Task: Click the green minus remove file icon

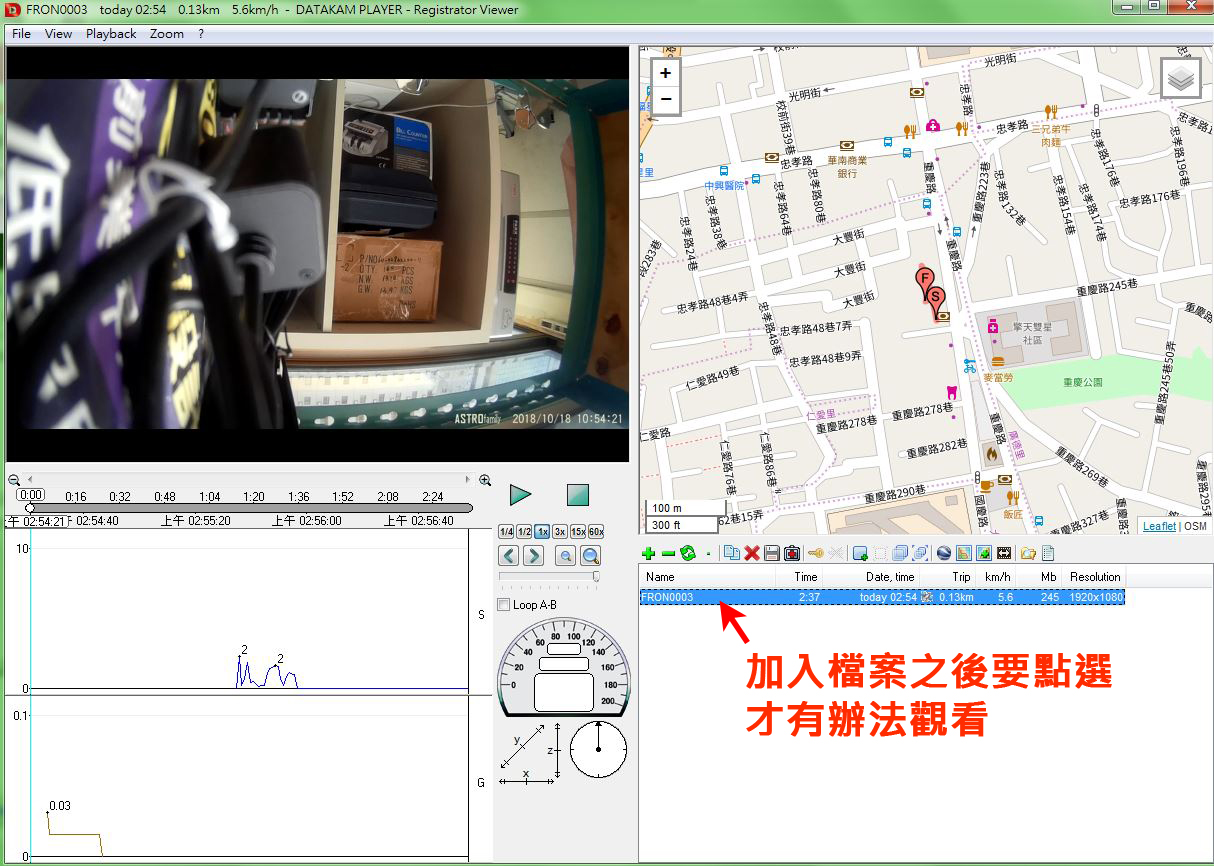Action: [x=667, y=553]
